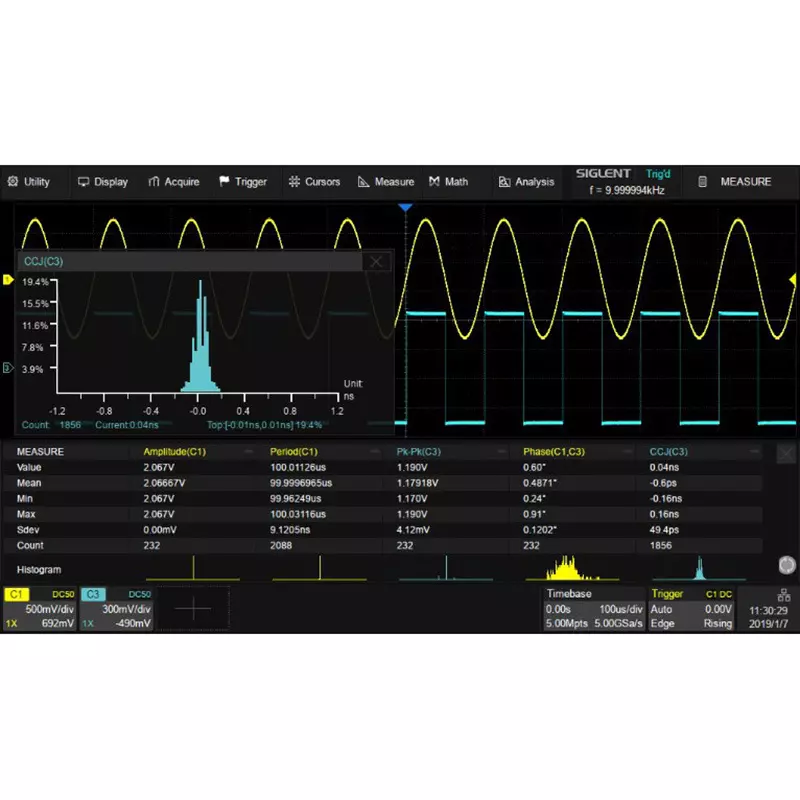Close the measurement statistics table
Viewport: 800px width, 800px height.
click(x=786, y=453)
